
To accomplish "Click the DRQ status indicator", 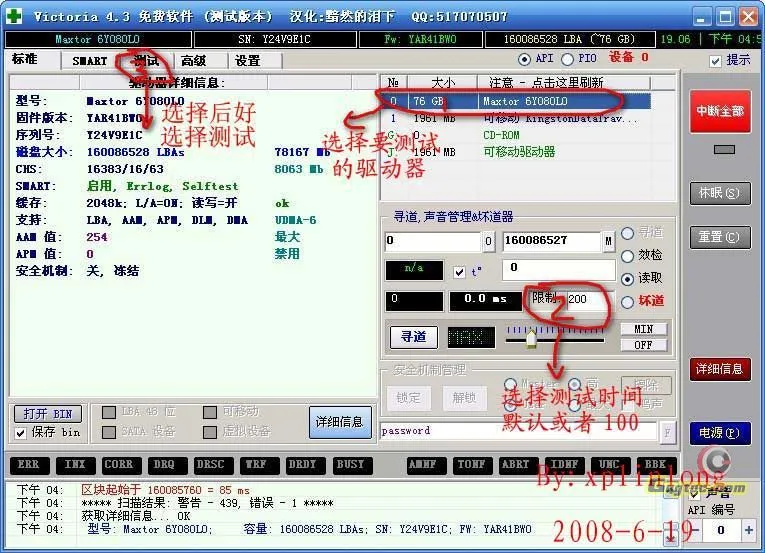I will tap(165, 465).
